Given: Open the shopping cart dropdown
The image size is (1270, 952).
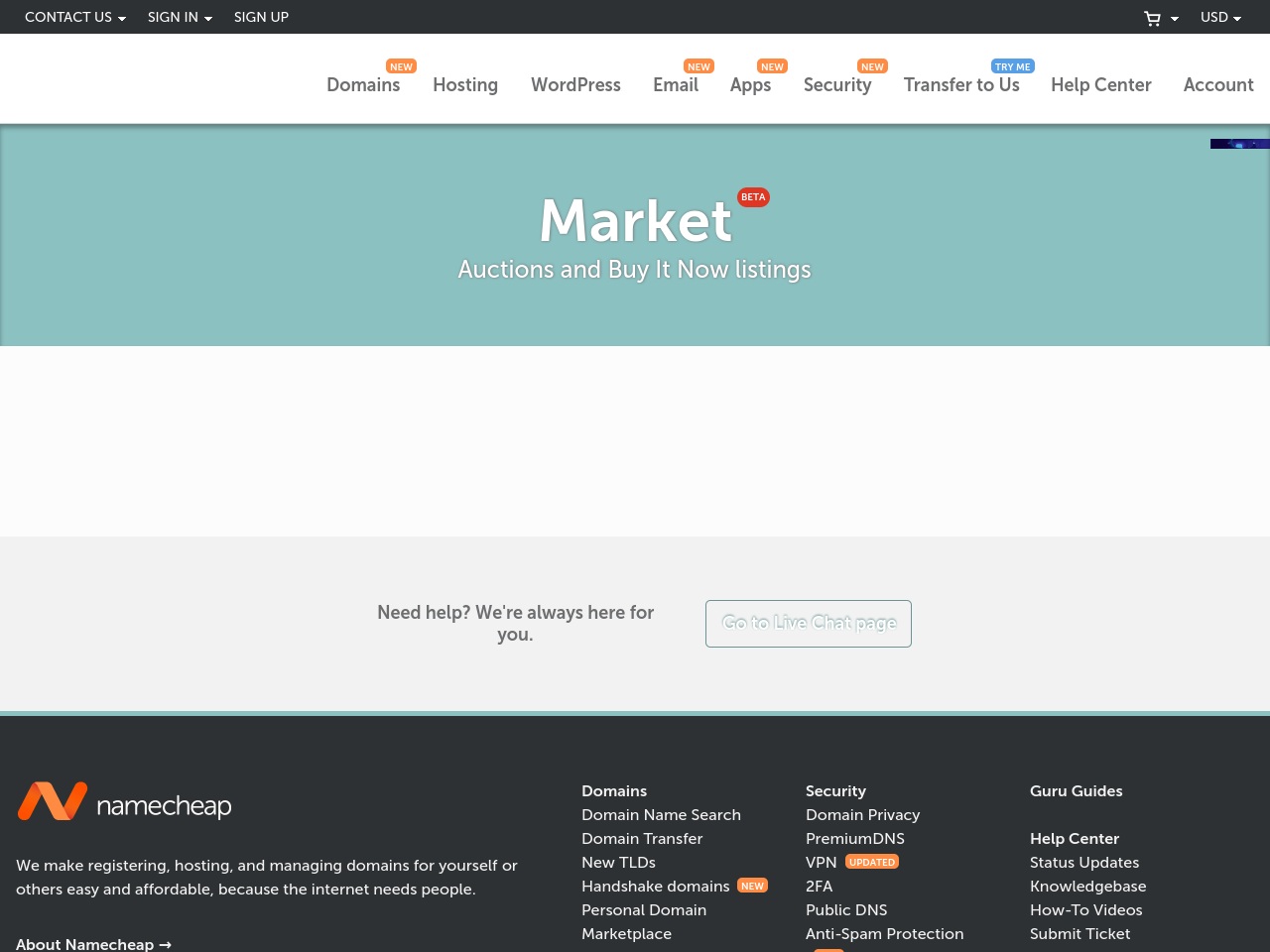Looking at the screenshot, I should pos(1161,18).
